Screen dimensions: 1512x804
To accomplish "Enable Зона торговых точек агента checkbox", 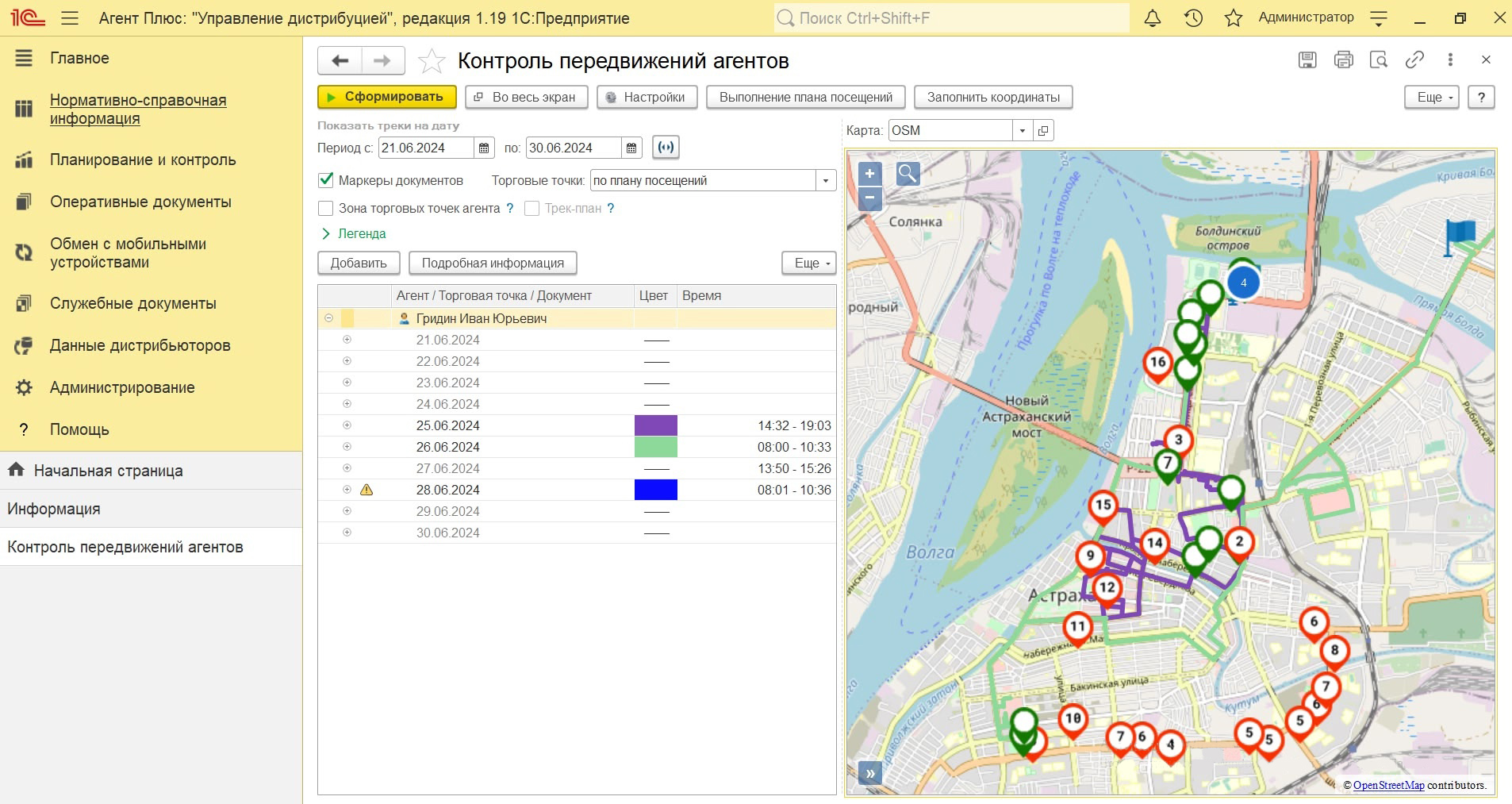I will coord(326,209).
